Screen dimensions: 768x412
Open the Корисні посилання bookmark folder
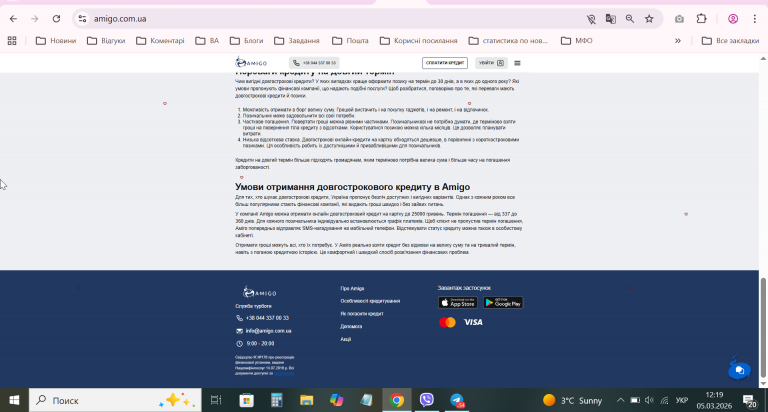pos(418,41)
